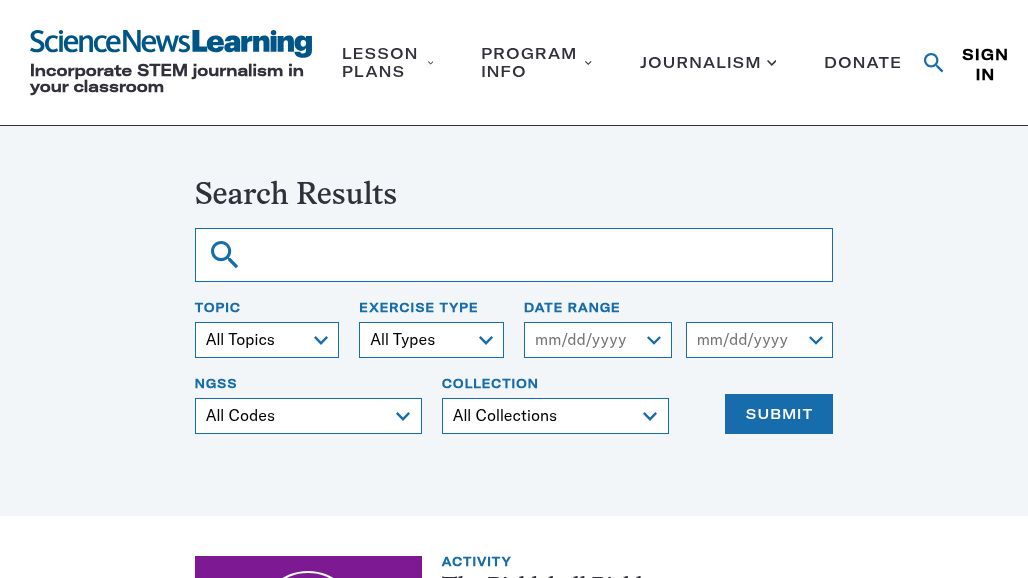The image size is (1028, 578).
Task: Click the DONATE link
Action: tap(863, 62)
